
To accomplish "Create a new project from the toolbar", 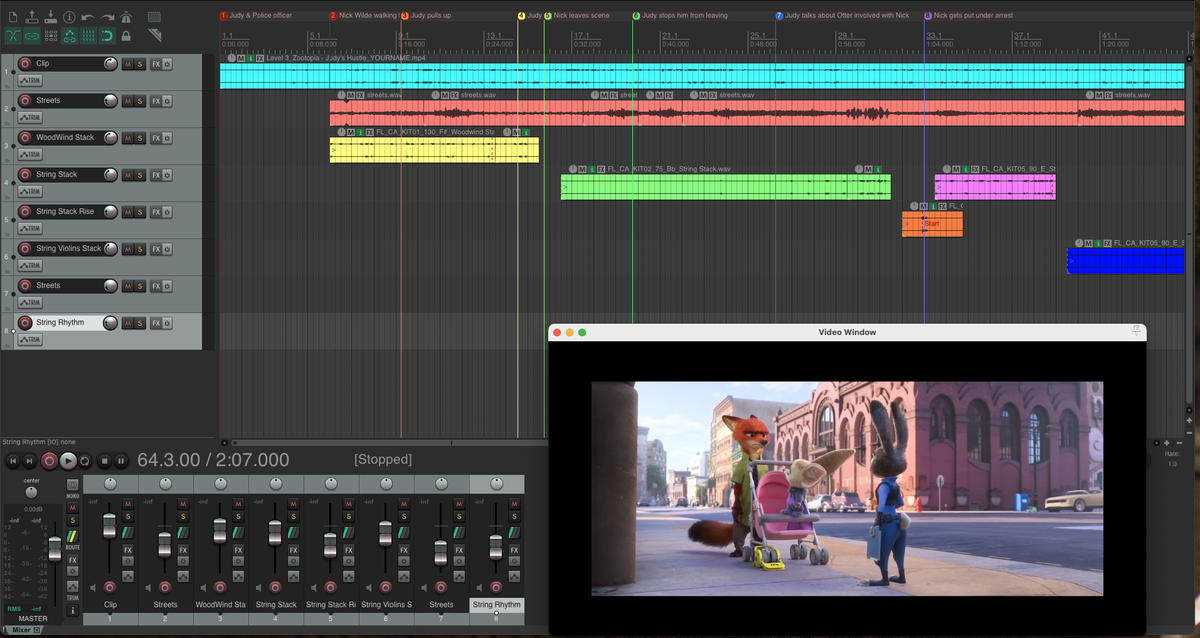I will [x=12, y=17].
